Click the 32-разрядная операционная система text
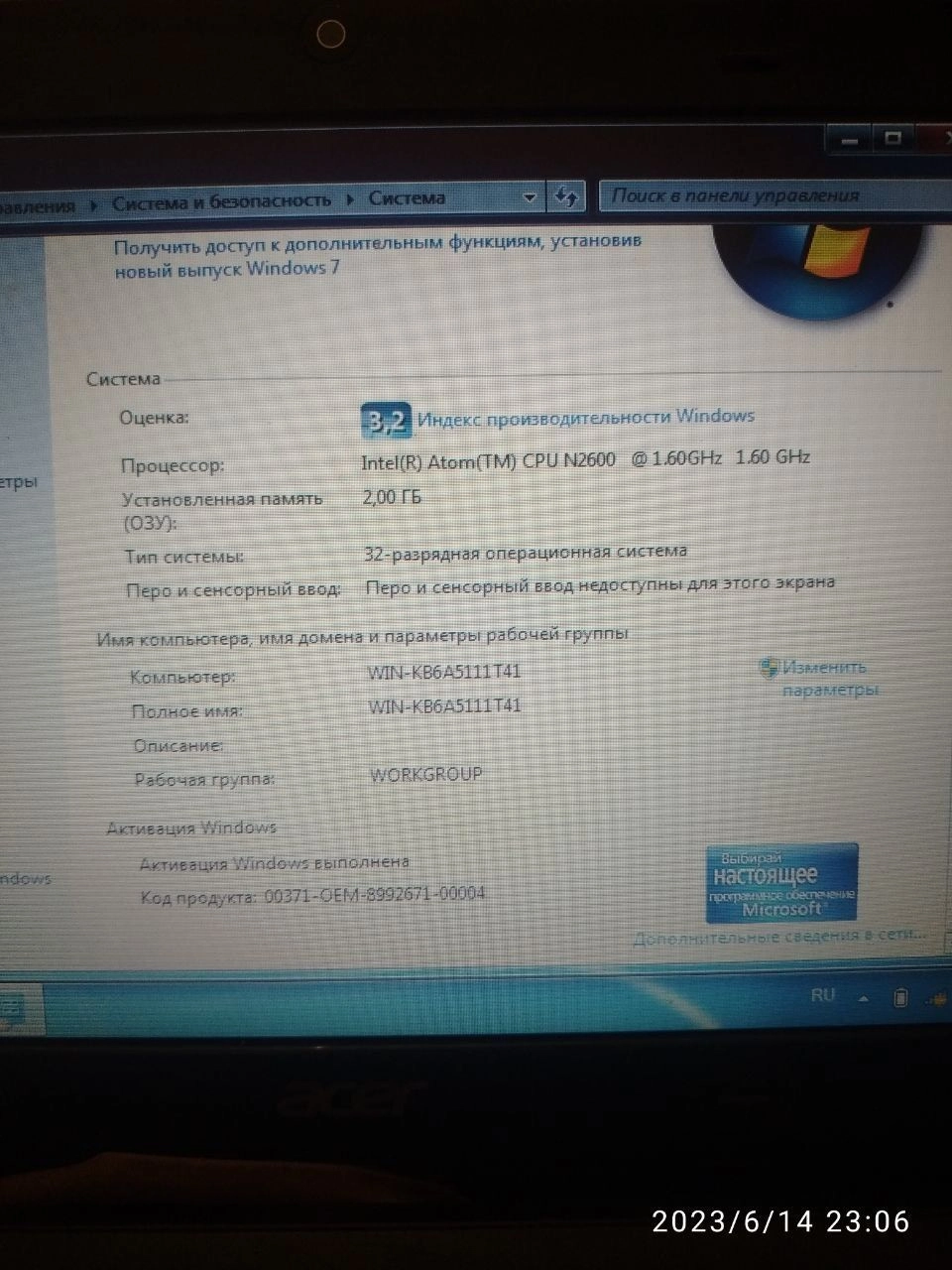The width and height of the screenshot is (952, 1270). (526, 552)
